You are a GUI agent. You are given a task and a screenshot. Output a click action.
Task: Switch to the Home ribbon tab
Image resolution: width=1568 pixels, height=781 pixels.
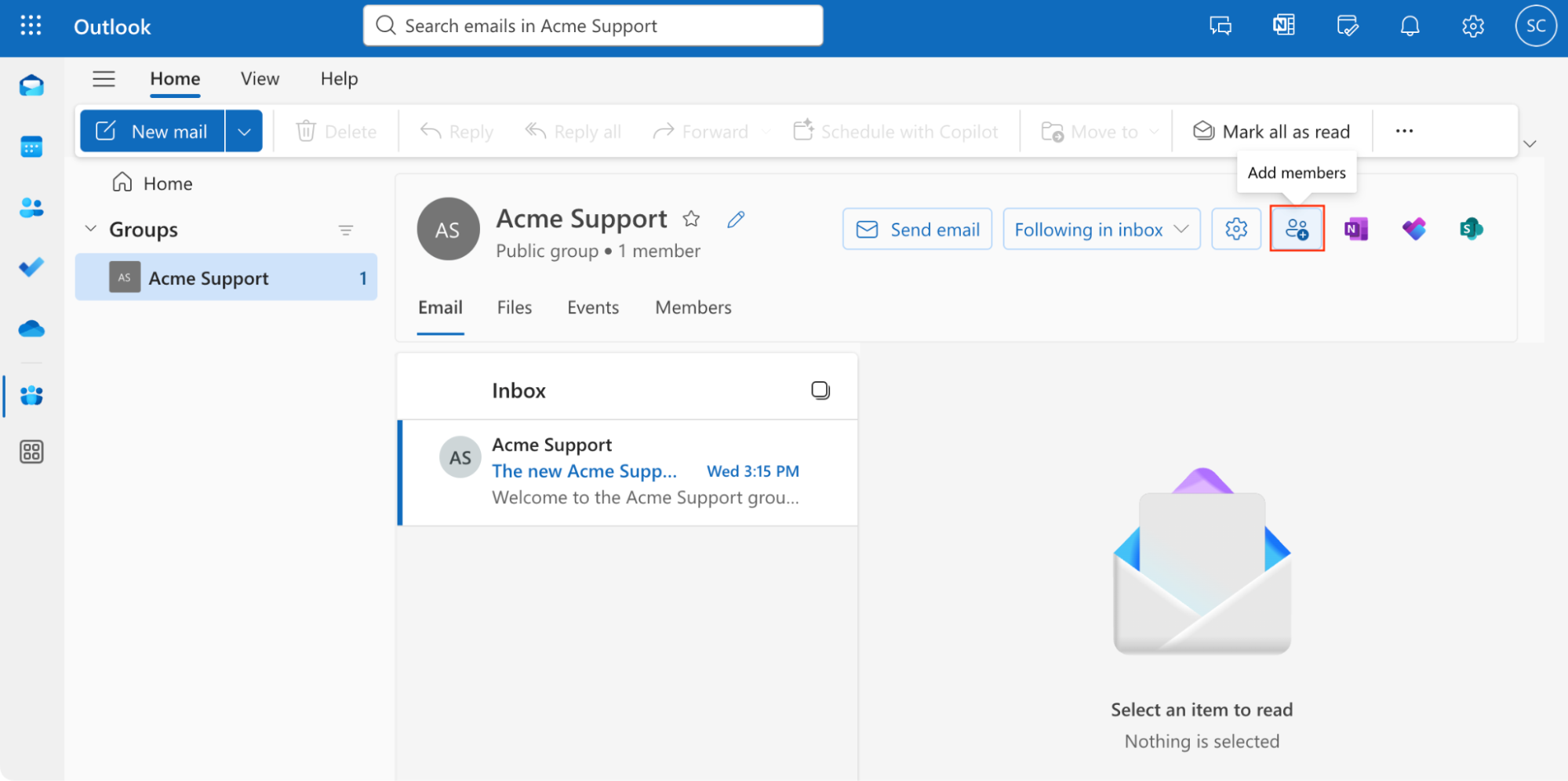(x=175, y=78)
